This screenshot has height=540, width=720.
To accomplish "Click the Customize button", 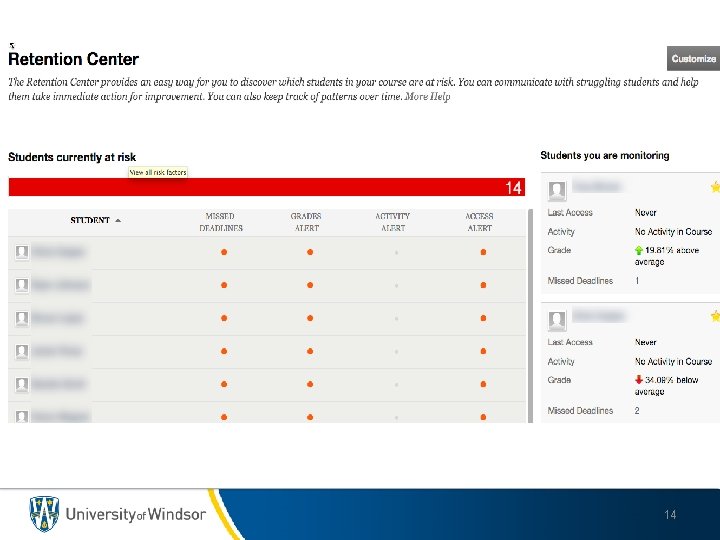I will pyautogui.click(x=693, y=58).
